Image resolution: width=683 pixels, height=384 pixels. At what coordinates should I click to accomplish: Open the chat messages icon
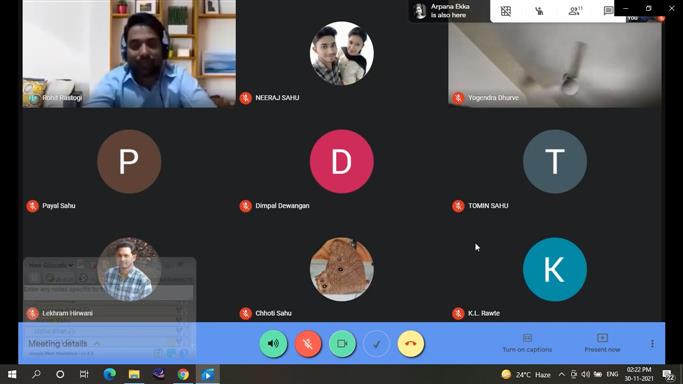click(608, 11)
